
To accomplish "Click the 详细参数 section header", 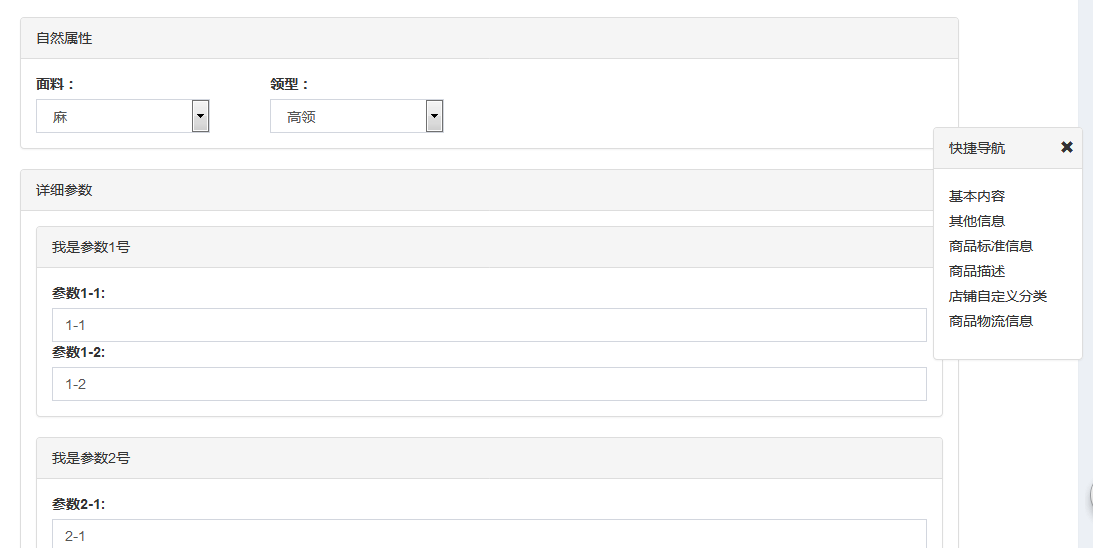I will [x=489, y=190].
